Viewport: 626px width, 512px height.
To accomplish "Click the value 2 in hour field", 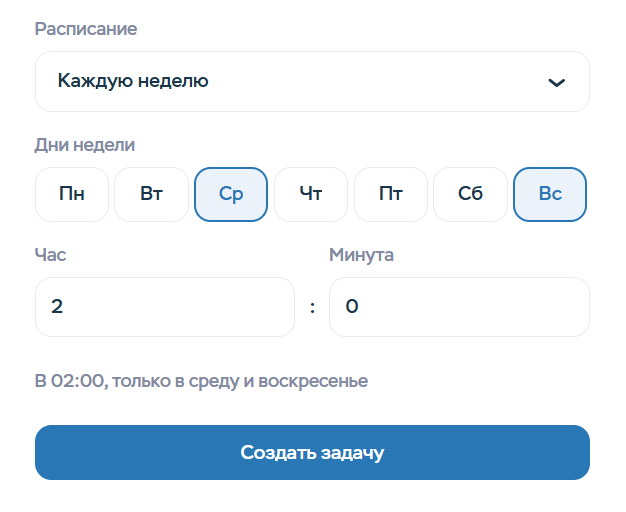I will pyautogui.click(x=57, y=307).
